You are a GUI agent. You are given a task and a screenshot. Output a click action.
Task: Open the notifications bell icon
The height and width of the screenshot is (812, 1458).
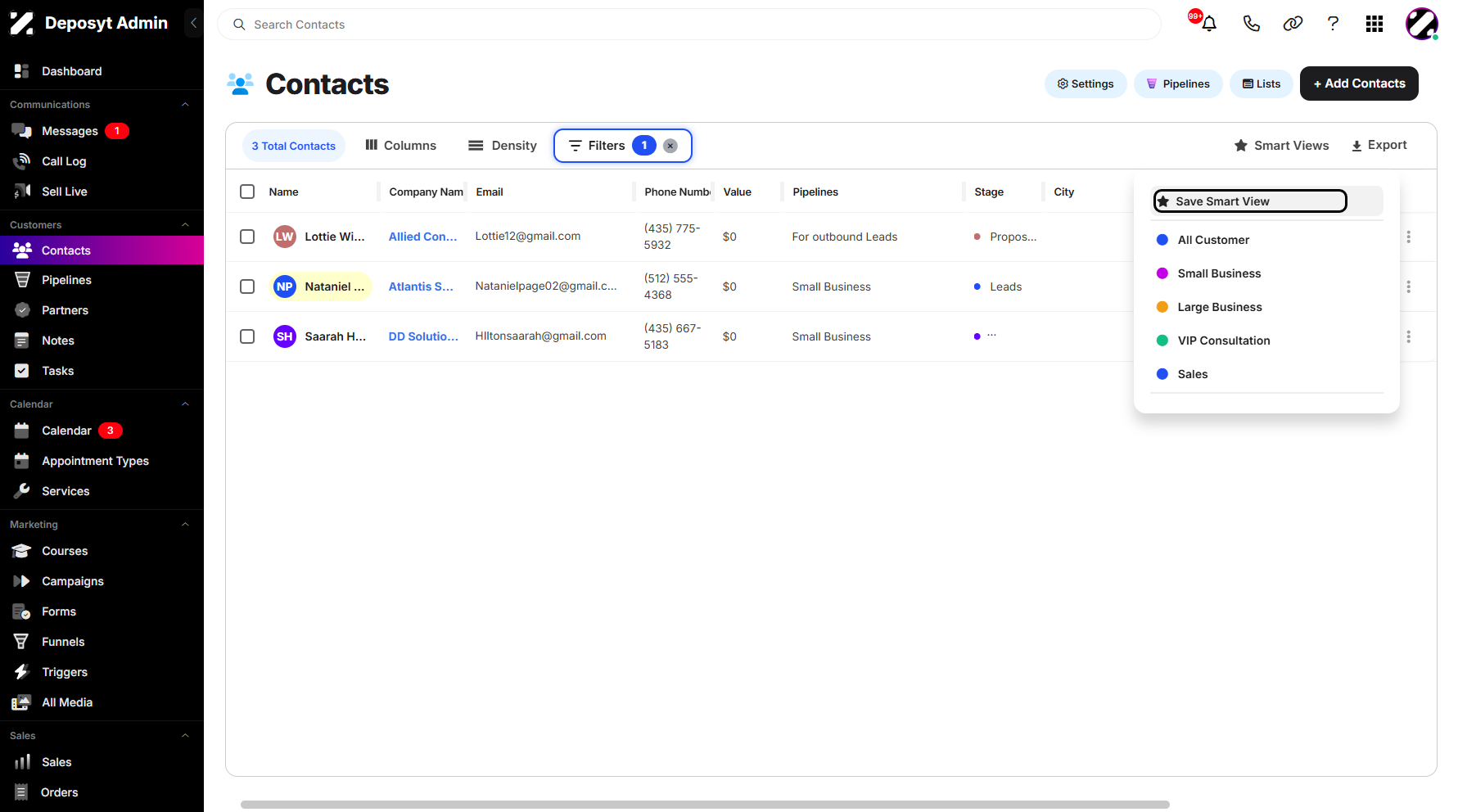coord(1208,24)
